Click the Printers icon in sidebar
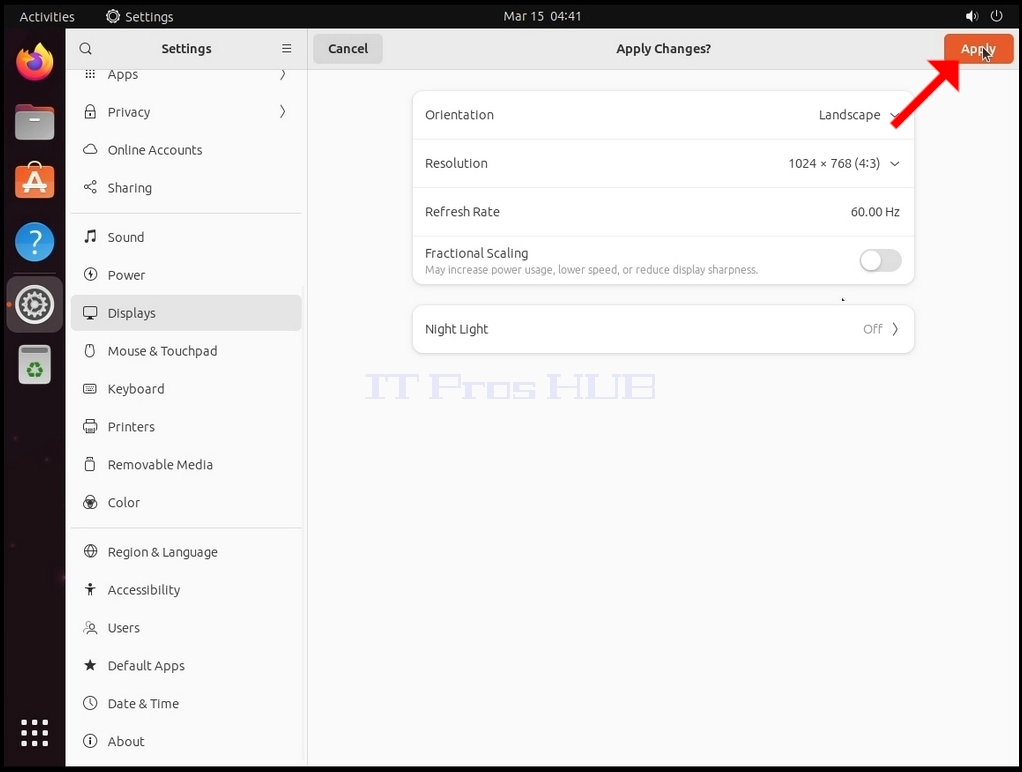This screenshot has height=772, width=1022. pos(91,426)
